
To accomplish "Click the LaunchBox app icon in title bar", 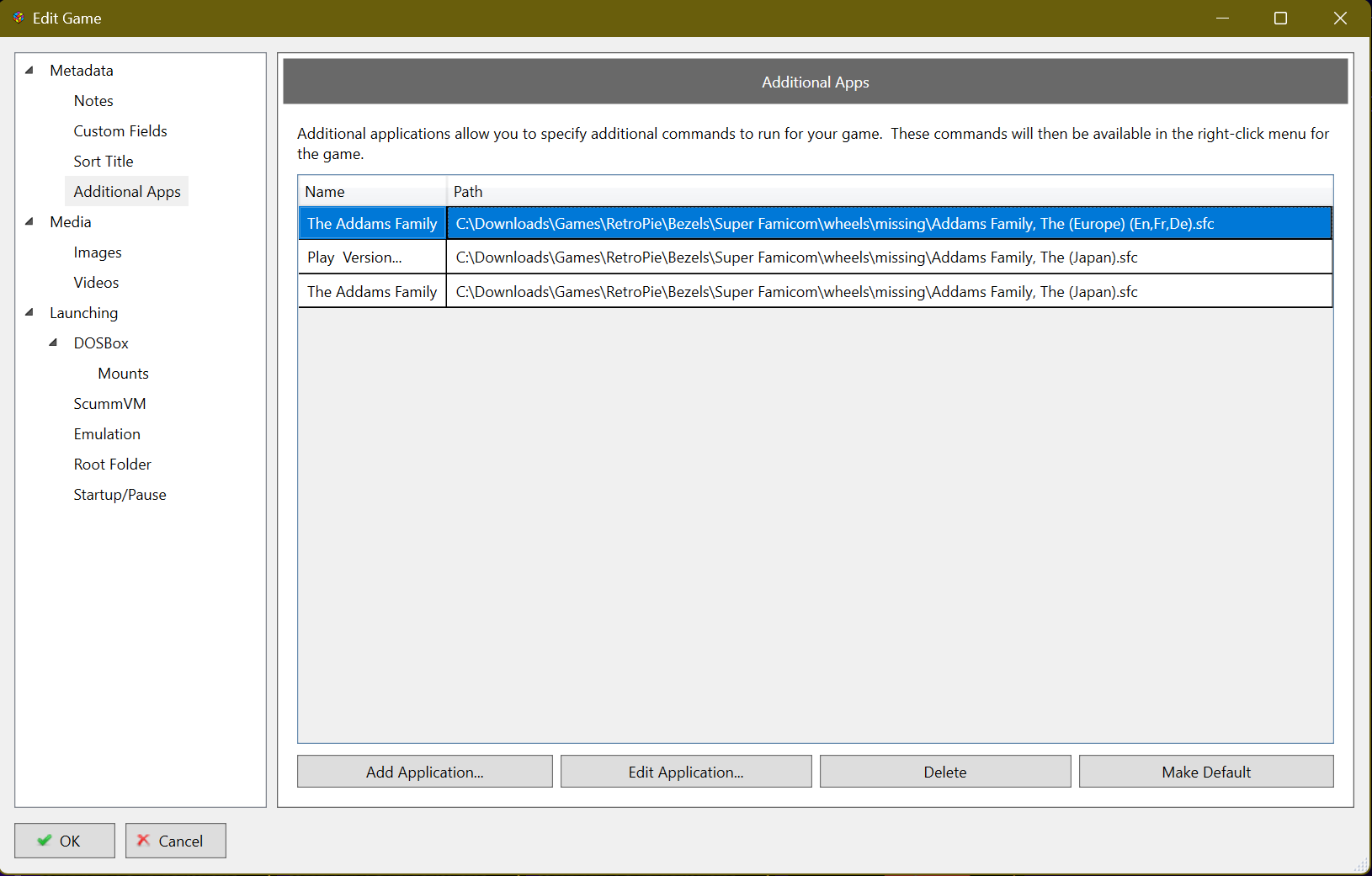I will (x=18, y=18).
